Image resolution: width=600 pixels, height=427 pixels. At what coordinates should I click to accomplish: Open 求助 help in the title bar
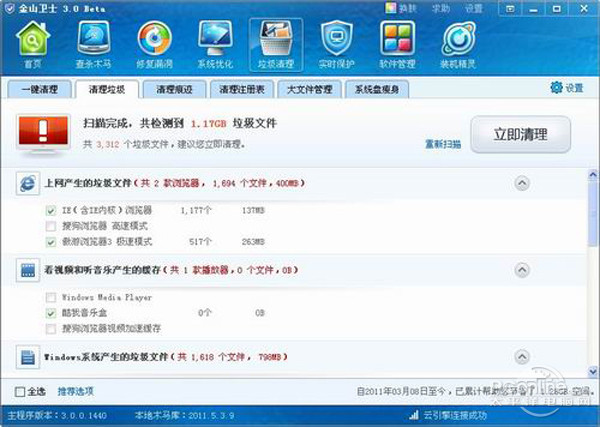pos(441,8)
